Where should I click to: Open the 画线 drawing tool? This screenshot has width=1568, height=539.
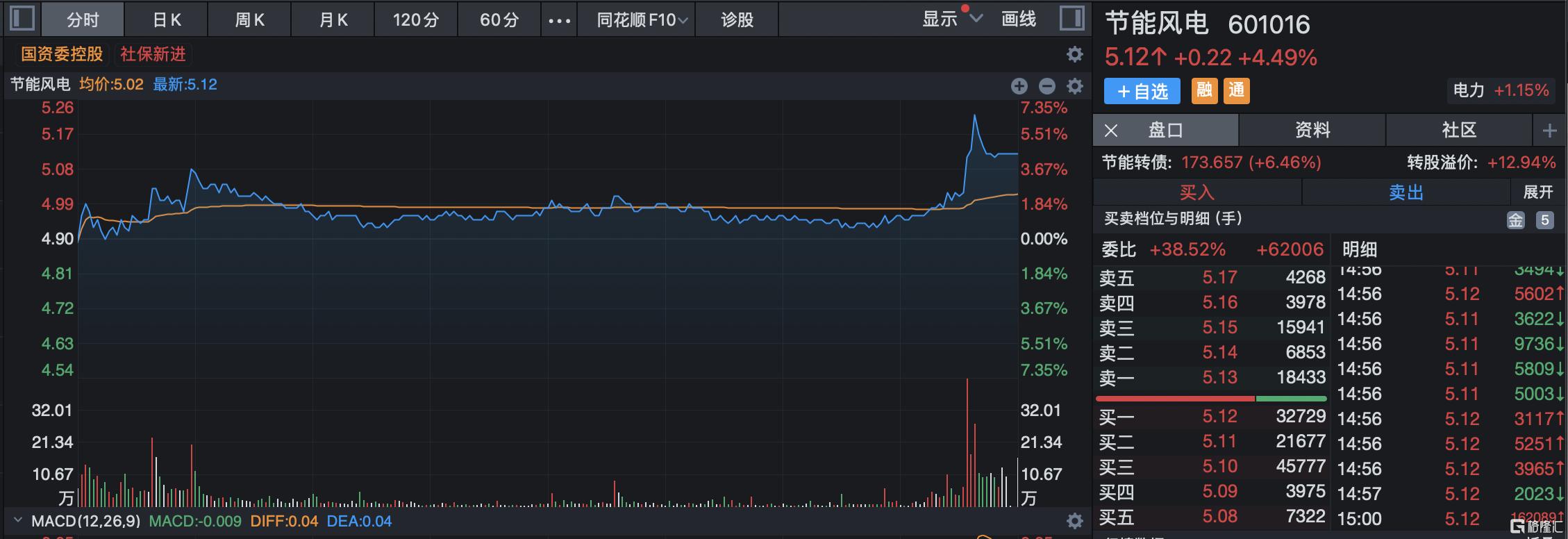click(x=1019, y=19)
